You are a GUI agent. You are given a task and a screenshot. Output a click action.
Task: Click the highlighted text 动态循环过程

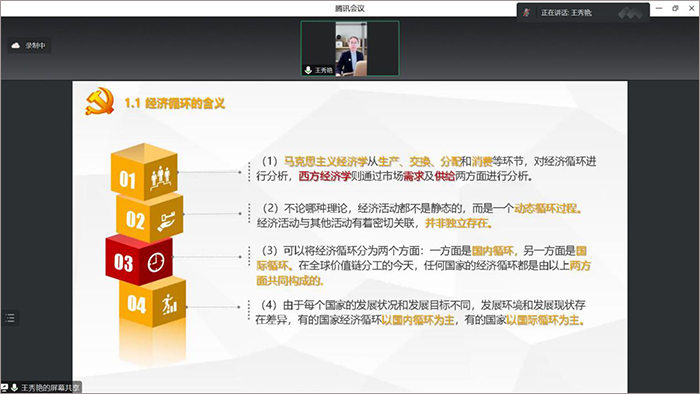pos(546,208)
